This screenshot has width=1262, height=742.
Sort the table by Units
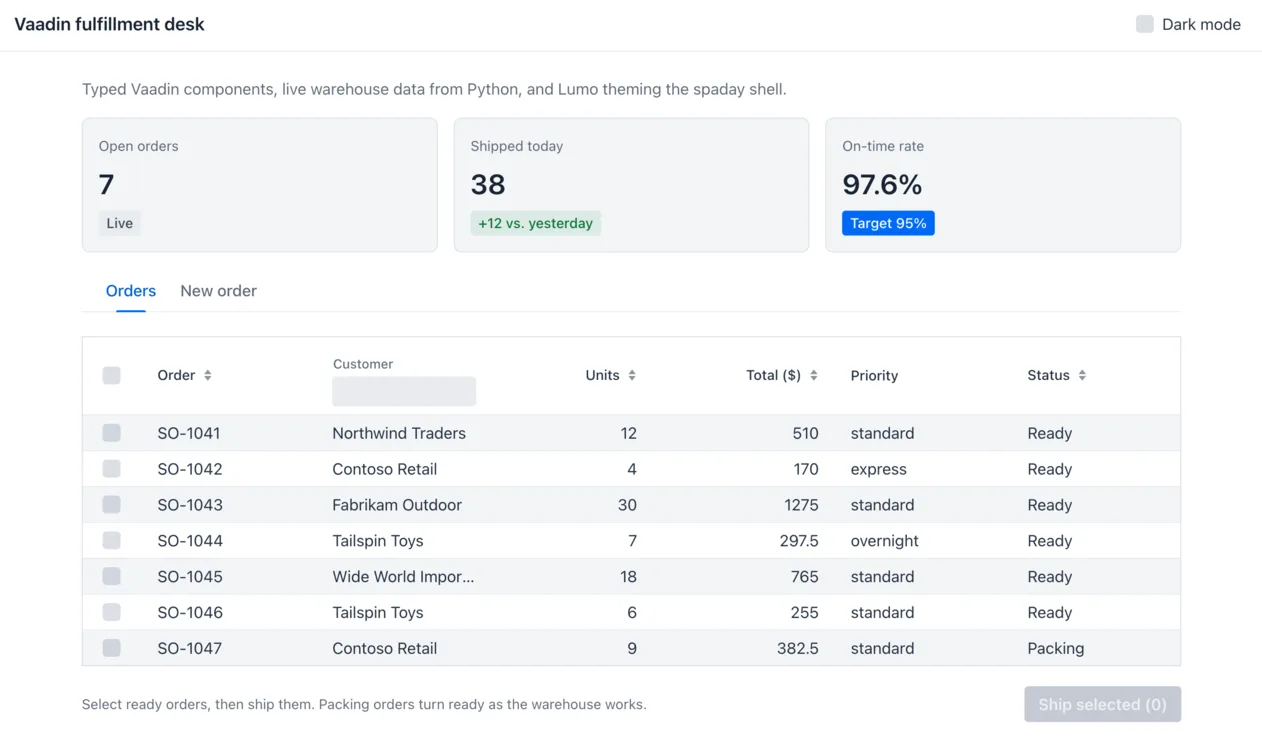(x=611, y=375)
